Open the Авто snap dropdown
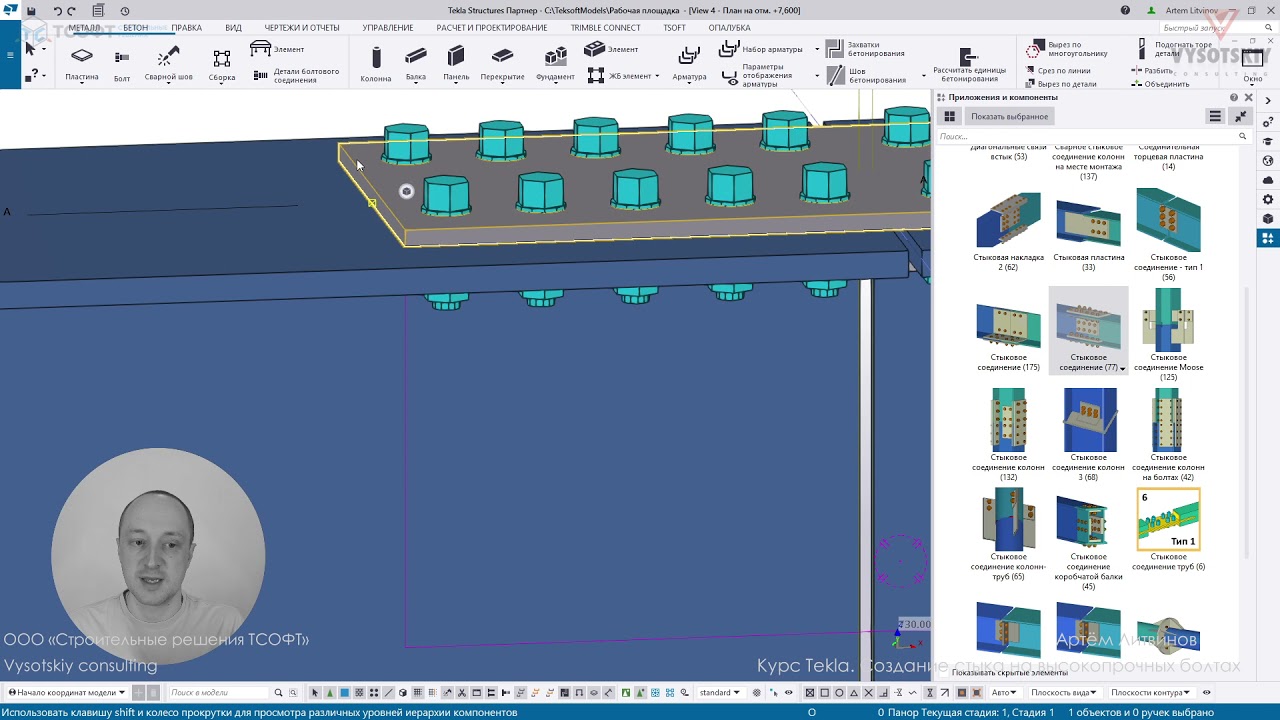This screenshot has width=1280, height=720. point(1003,692)
